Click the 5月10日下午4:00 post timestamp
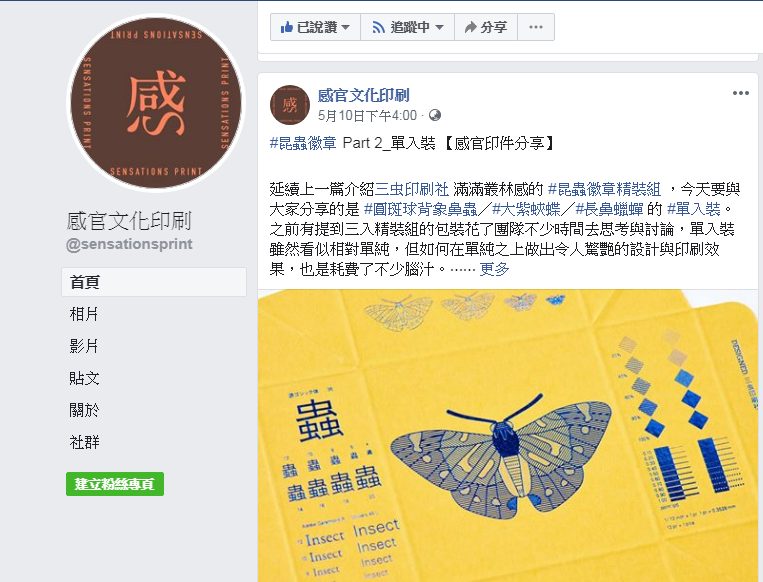763x582 pixels. 367,116
